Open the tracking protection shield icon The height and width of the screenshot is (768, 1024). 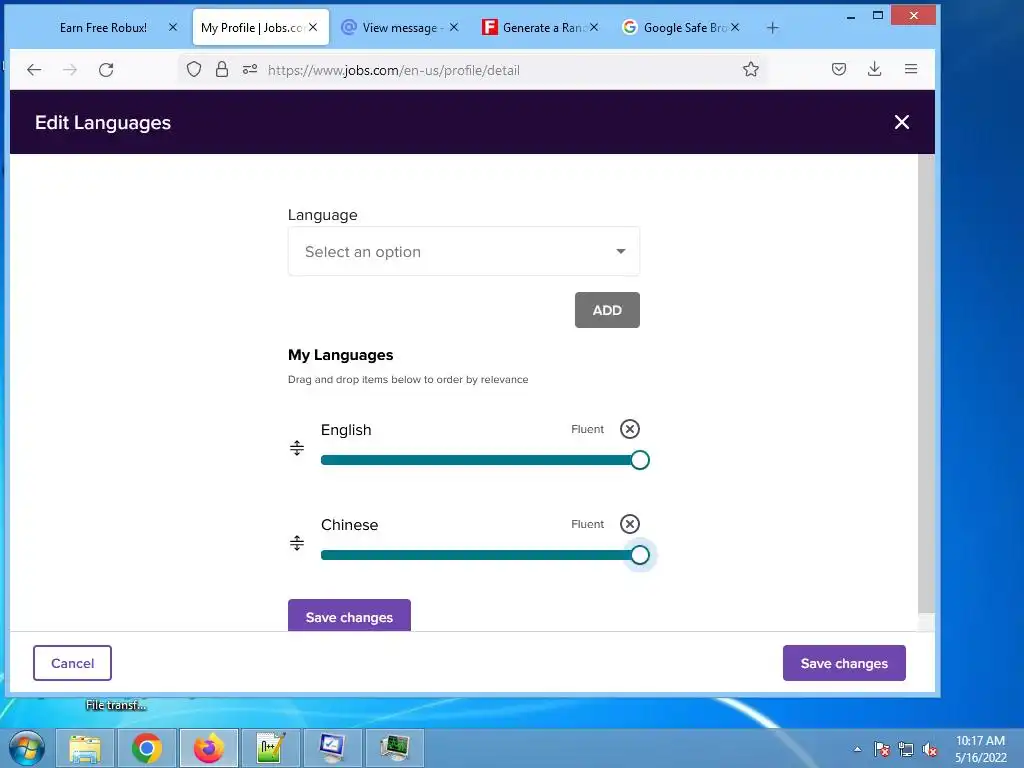pos(194,69)
